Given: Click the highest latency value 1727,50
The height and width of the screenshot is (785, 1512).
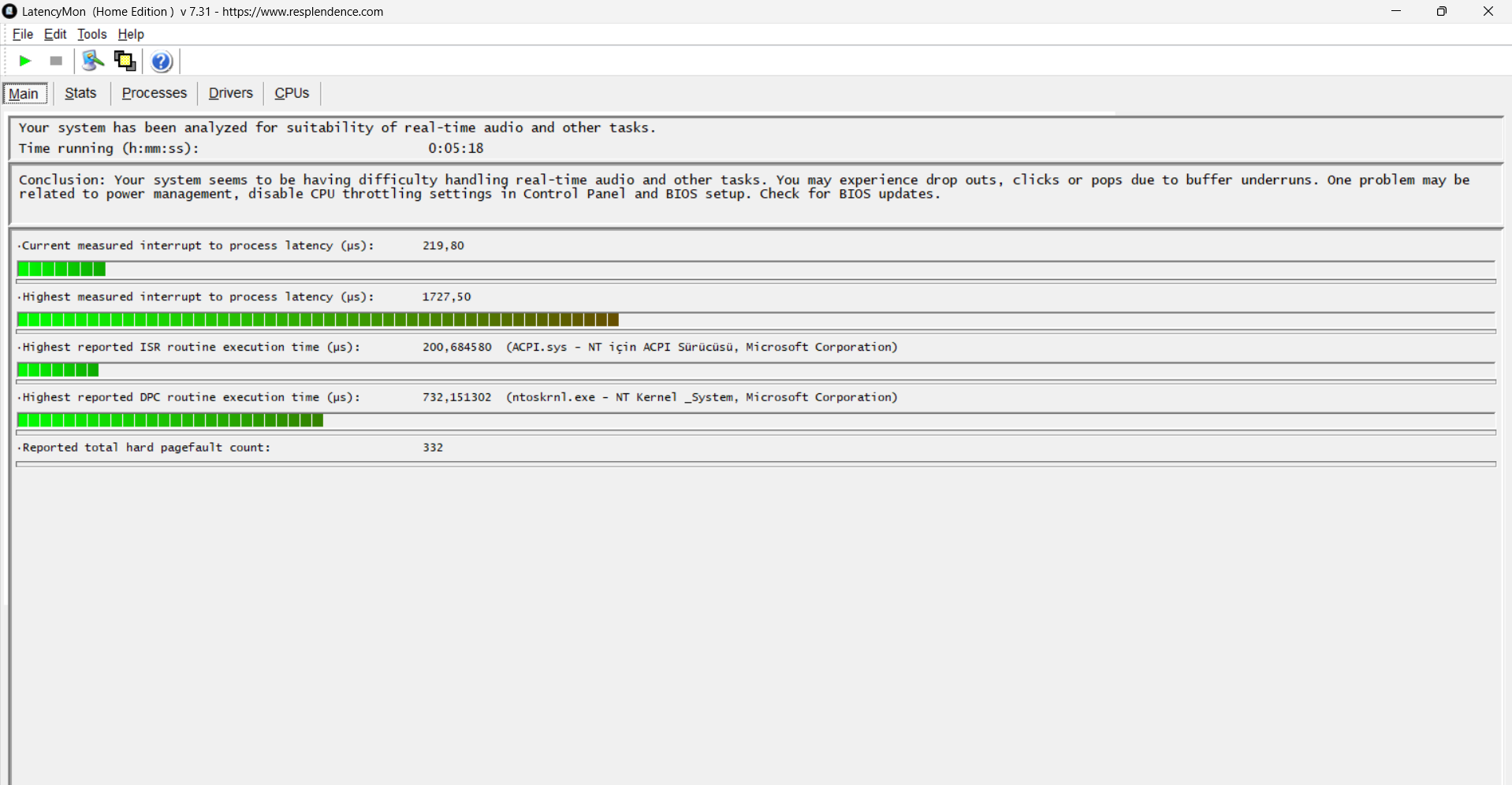Looking at the screenshot, I should (446, 297).
